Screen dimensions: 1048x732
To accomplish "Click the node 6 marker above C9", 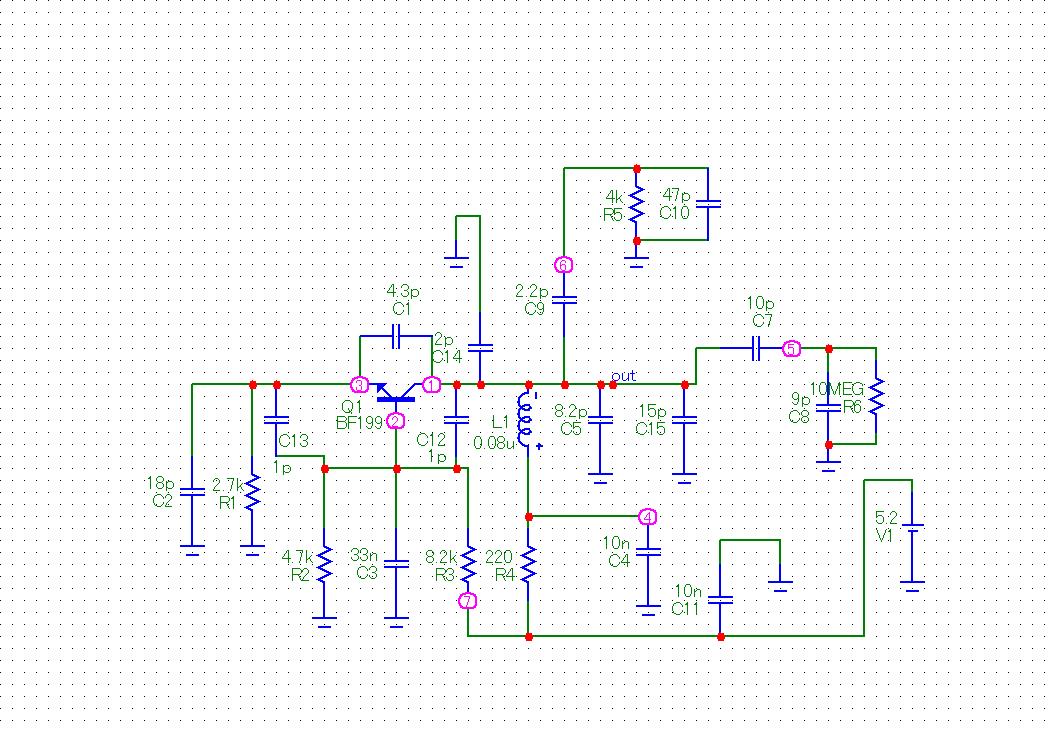I will pos(563,265).
